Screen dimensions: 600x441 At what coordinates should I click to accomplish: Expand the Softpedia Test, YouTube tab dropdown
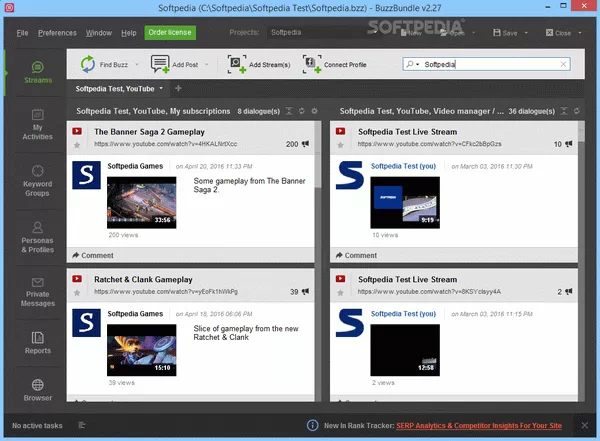[x=159, y=89]
